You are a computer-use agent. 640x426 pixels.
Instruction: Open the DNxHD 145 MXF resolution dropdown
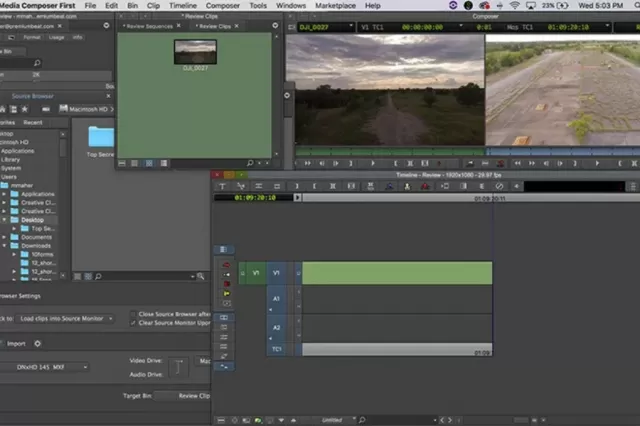[x=43, y=367]
